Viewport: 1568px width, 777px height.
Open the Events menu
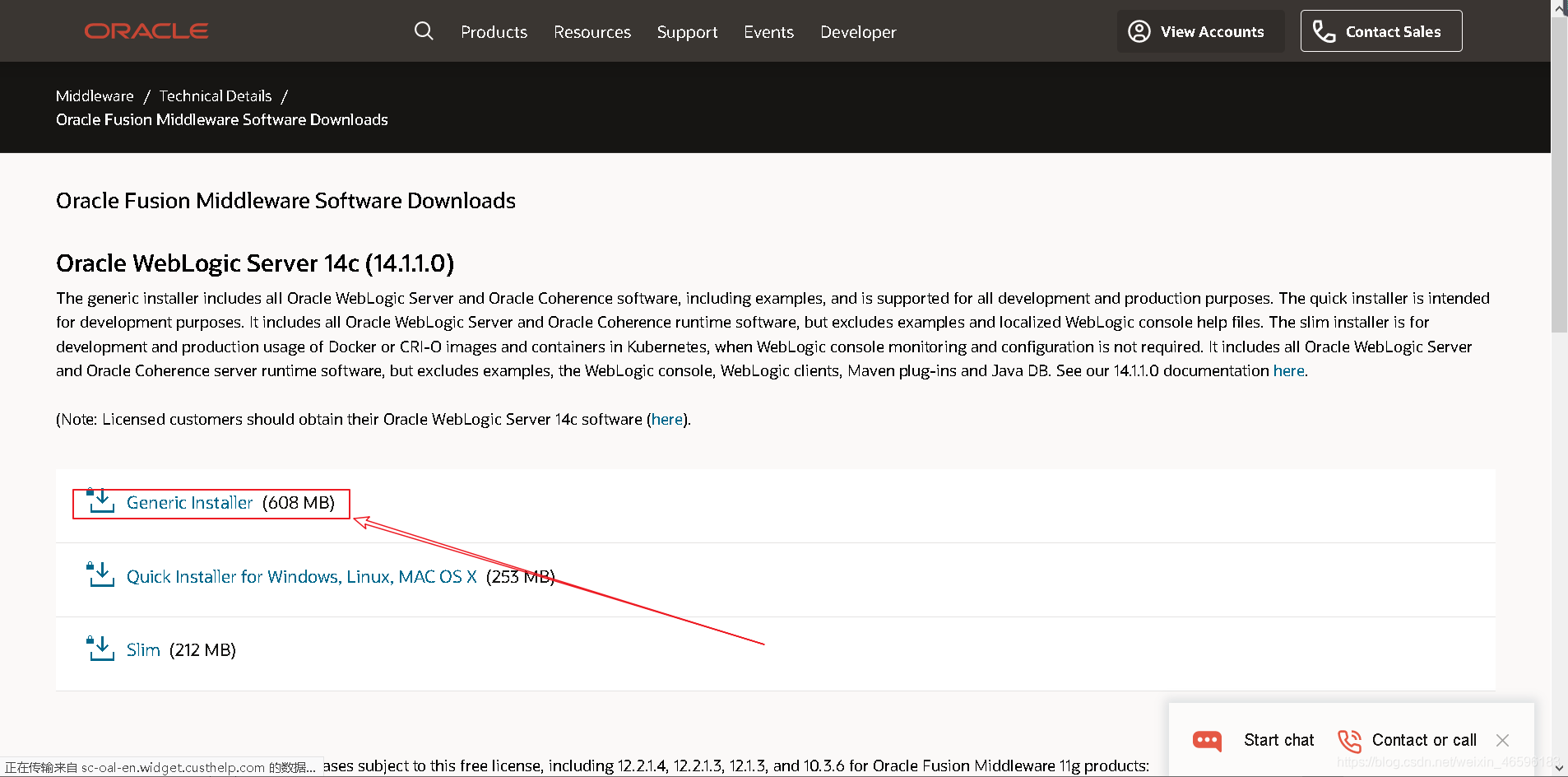pyautogui.click(x=768, y=32)
